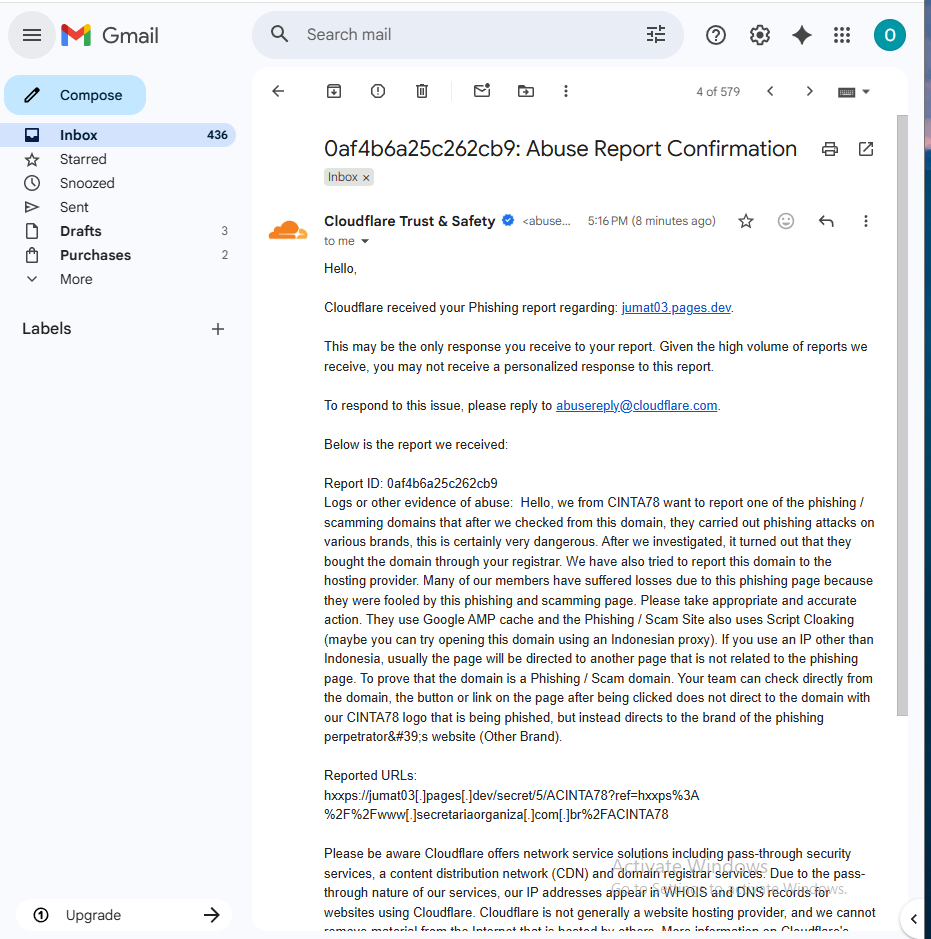Open the Purchases folder

click(x=120, y=255)
